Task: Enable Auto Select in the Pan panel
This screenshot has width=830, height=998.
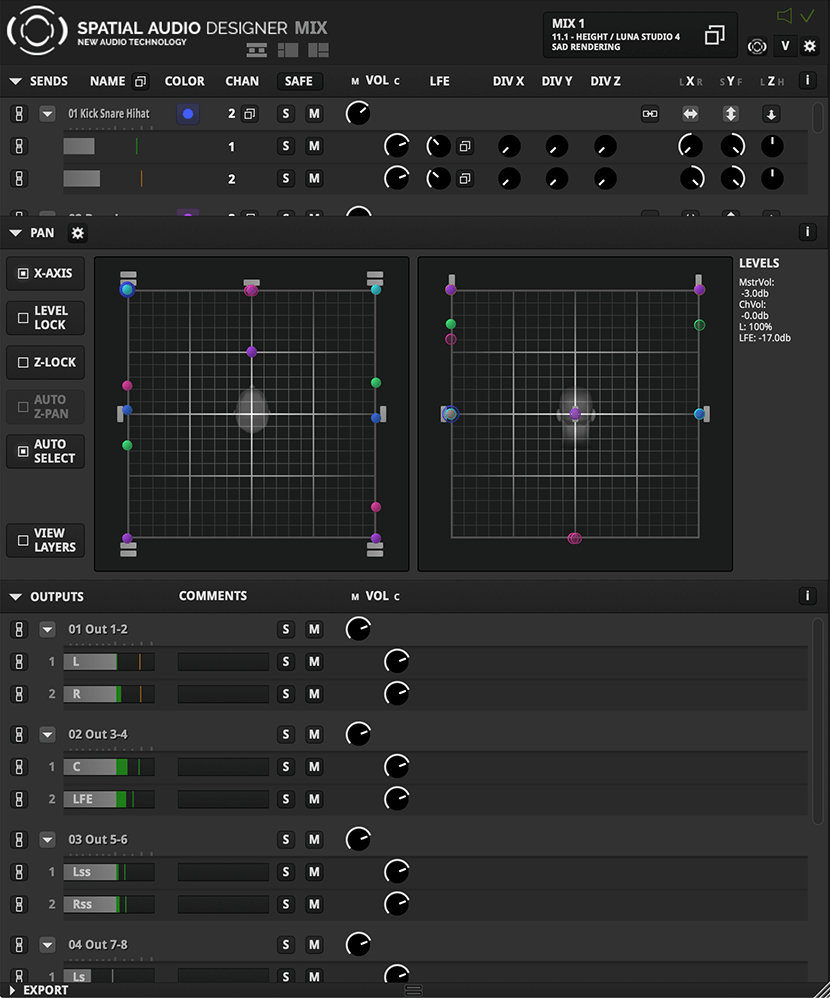Action: [45, 450]
